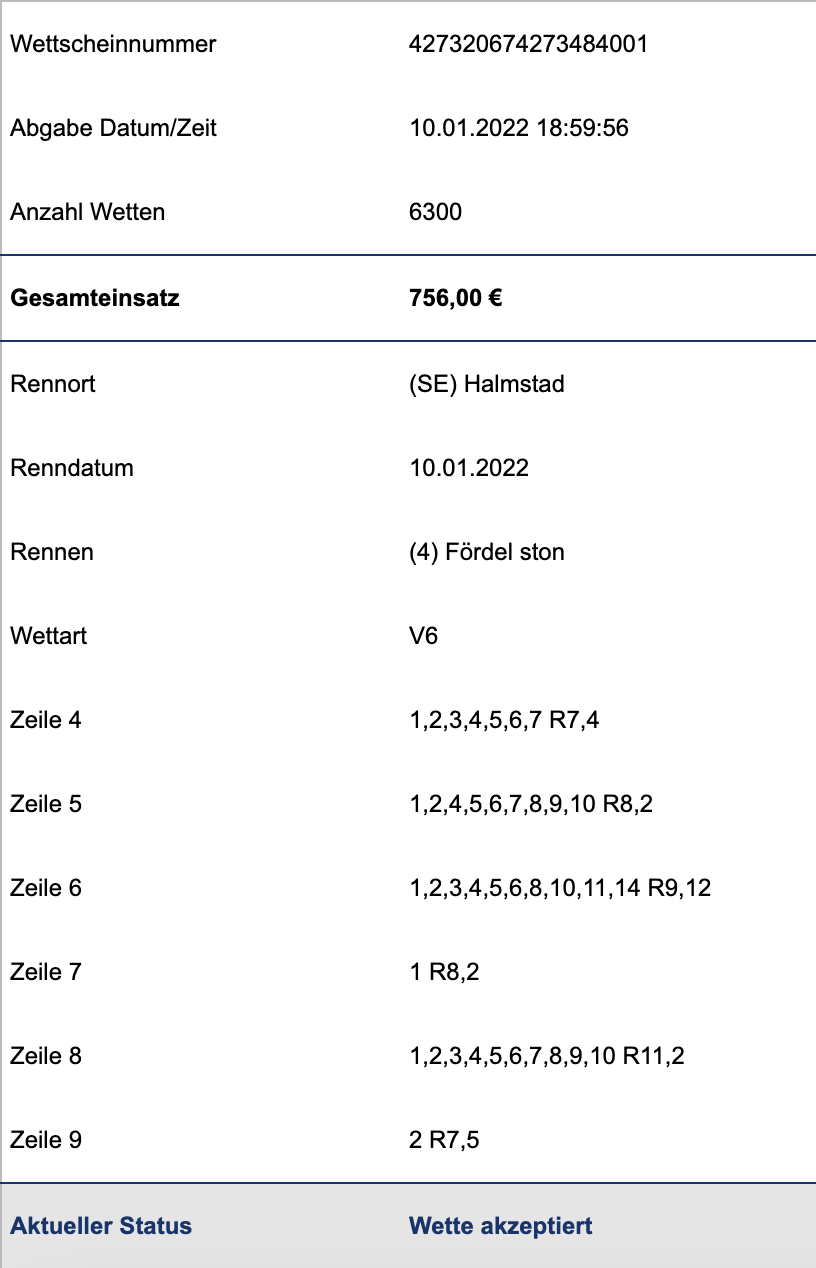Click the Wettscheinnummer label
This screenshot has height=1268, width=816.
click(113, 44)
